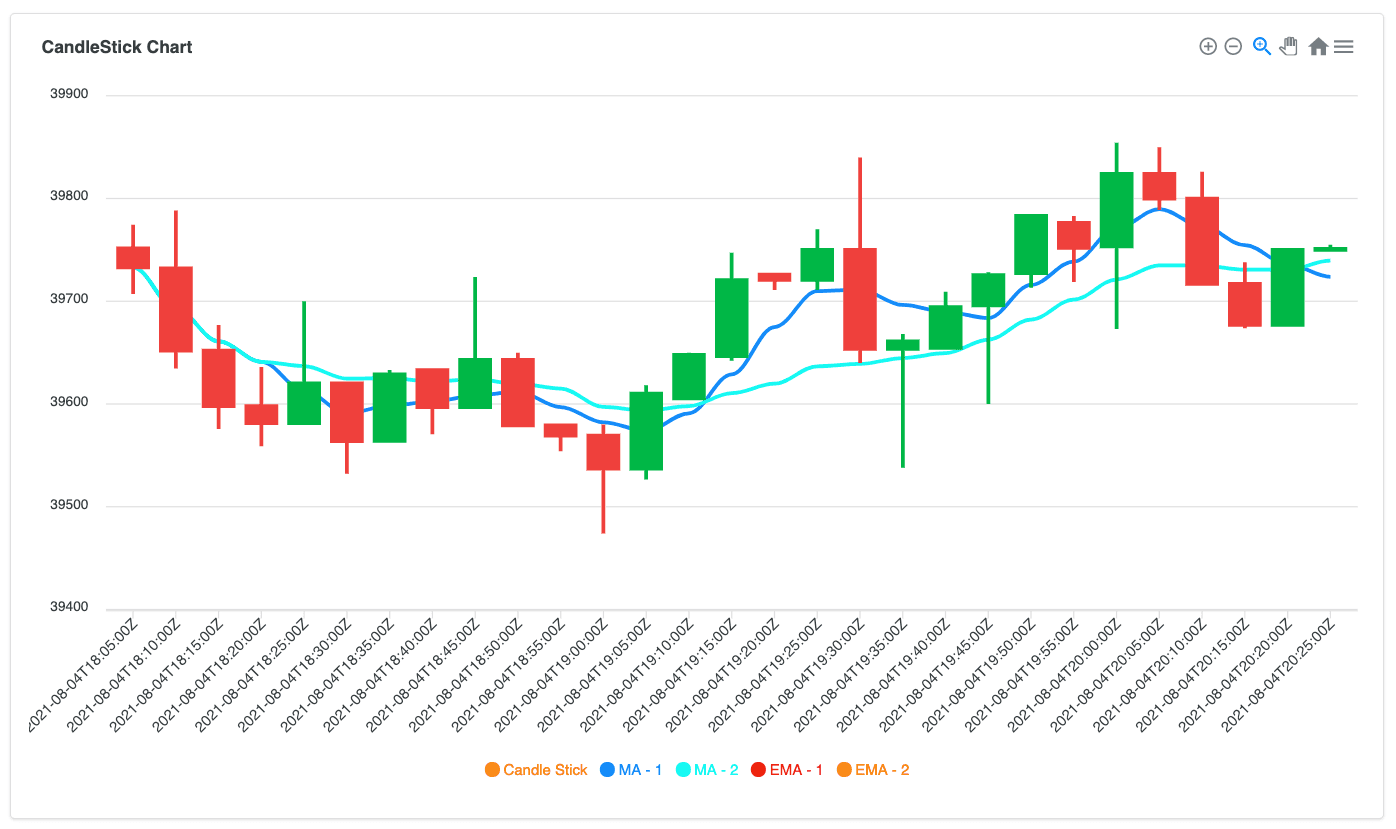Click the 39800 y-axis label
Screen dimensions: 1396x829
(69, 198)
